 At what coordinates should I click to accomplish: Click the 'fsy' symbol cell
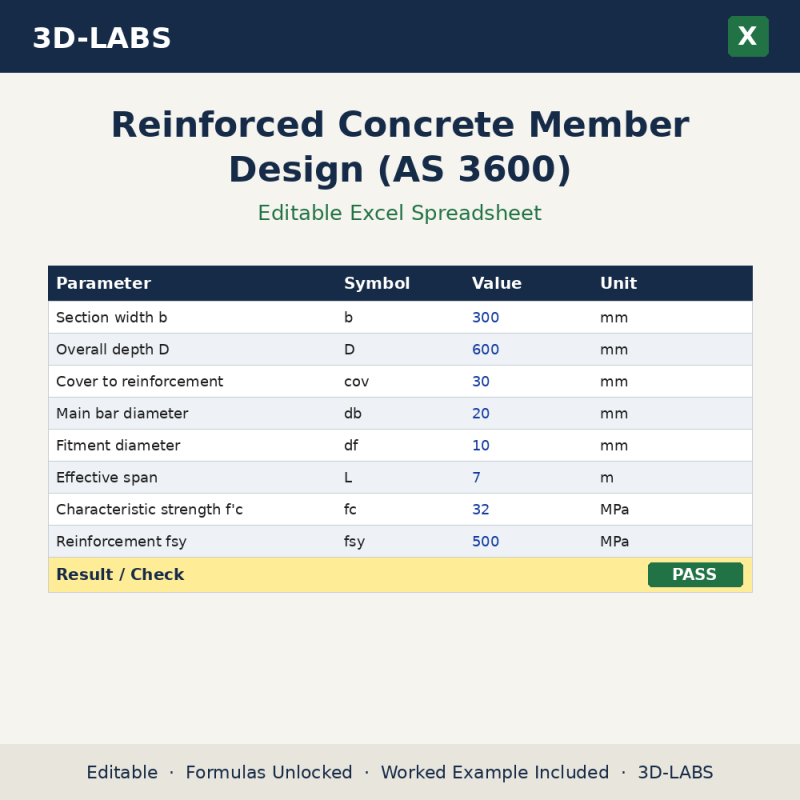tap(354, 541)
